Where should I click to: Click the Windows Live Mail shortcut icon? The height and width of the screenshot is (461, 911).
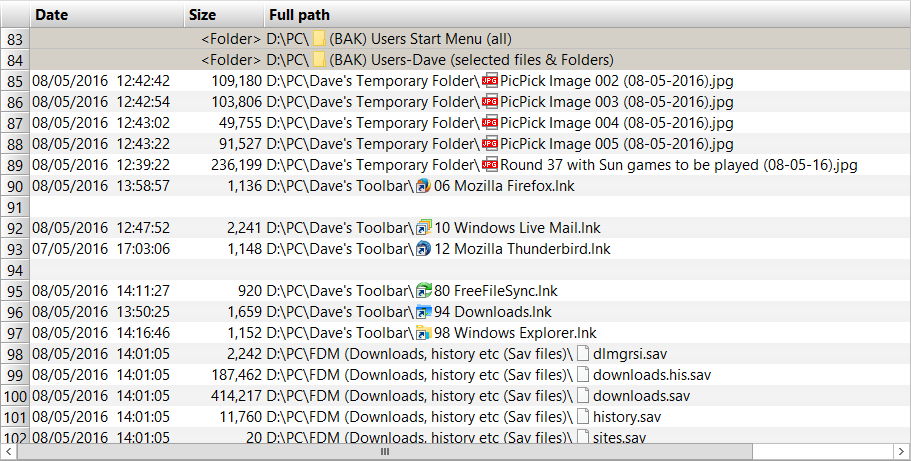(424, 228)
